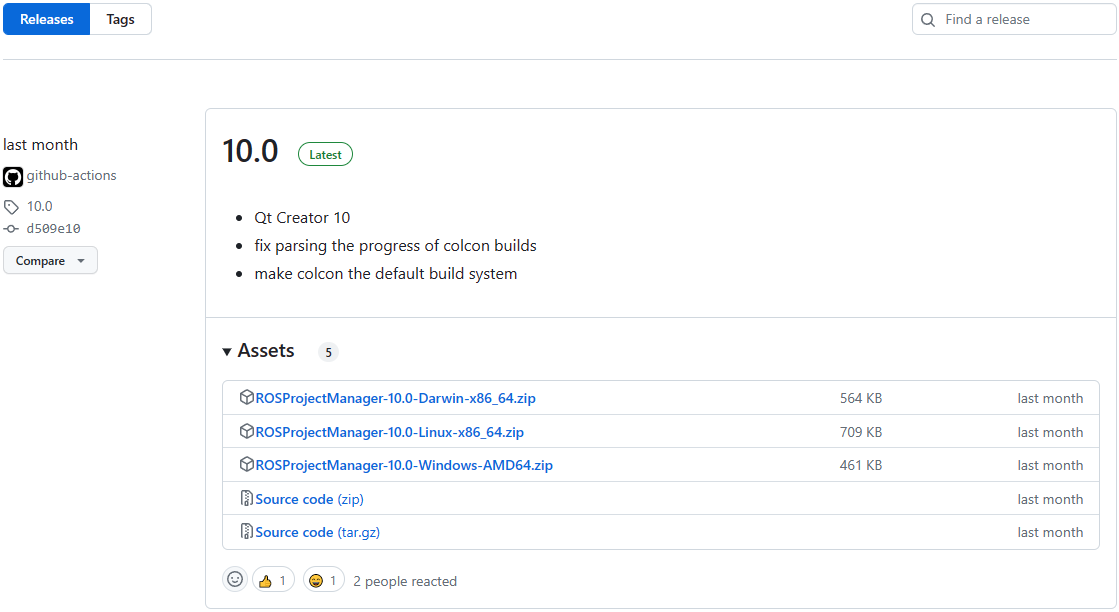The width and height of the screenshot is (1119, 612).
Task: Click last month label above github-actions
Action: [41, 145]
